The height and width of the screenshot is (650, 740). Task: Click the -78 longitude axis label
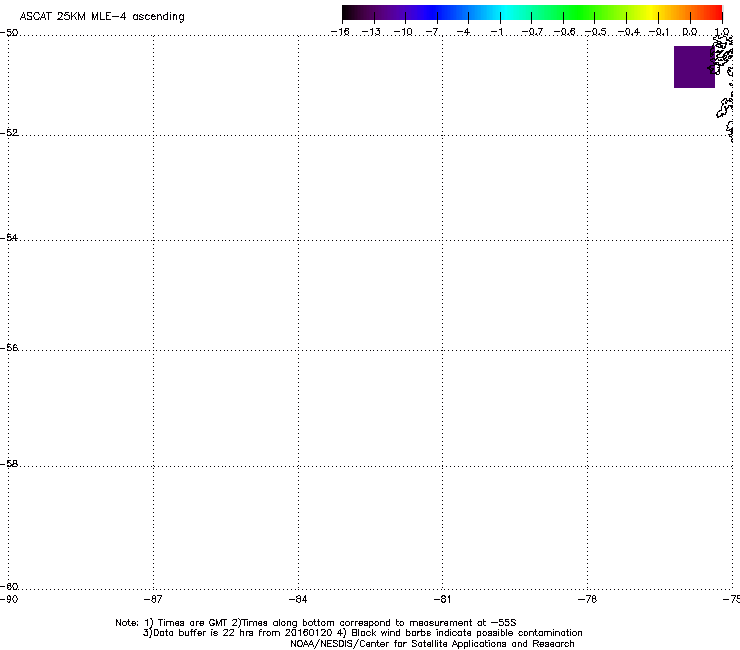pos(587,599)
